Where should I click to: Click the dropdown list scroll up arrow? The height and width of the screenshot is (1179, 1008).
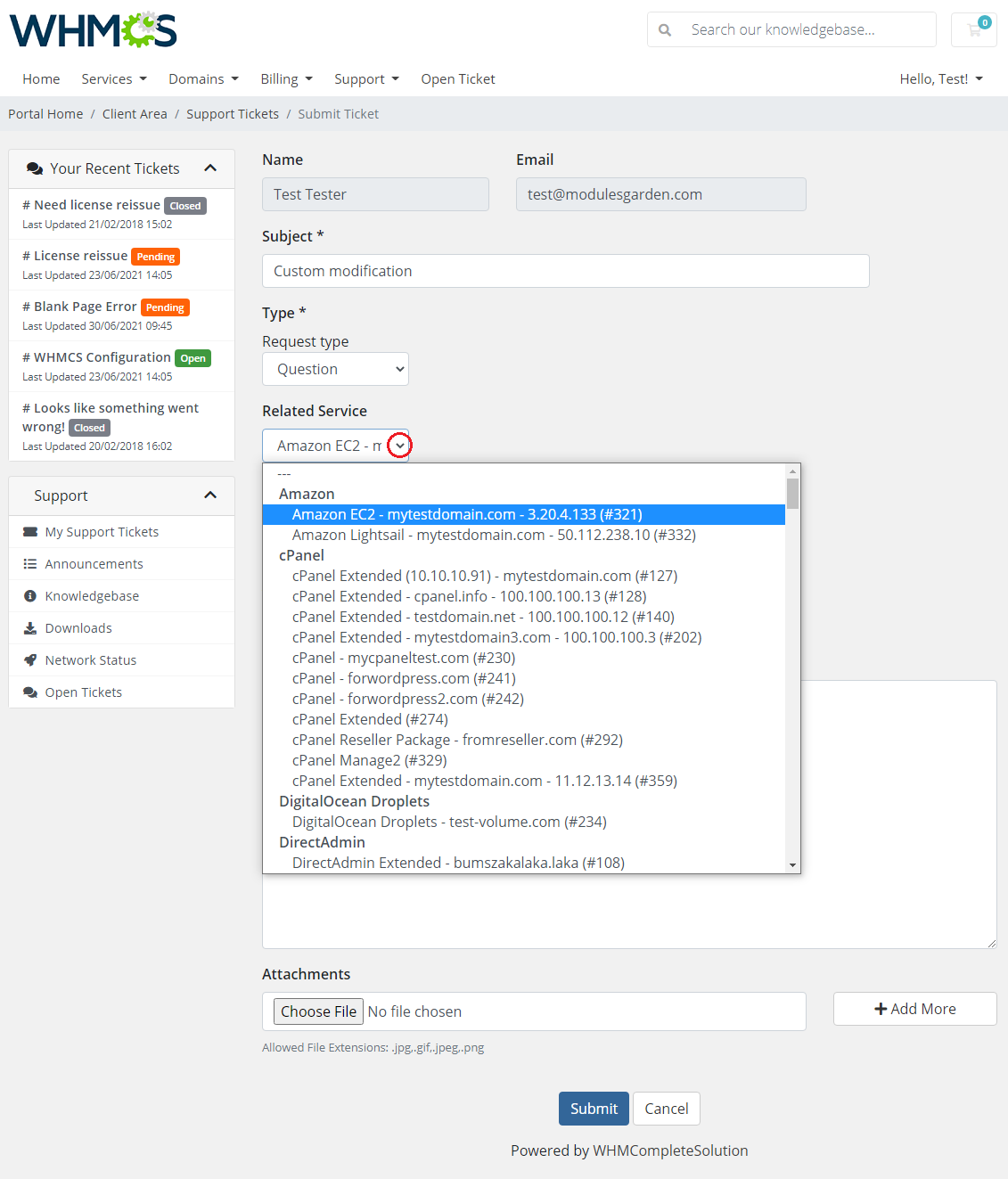coord(792,471)
